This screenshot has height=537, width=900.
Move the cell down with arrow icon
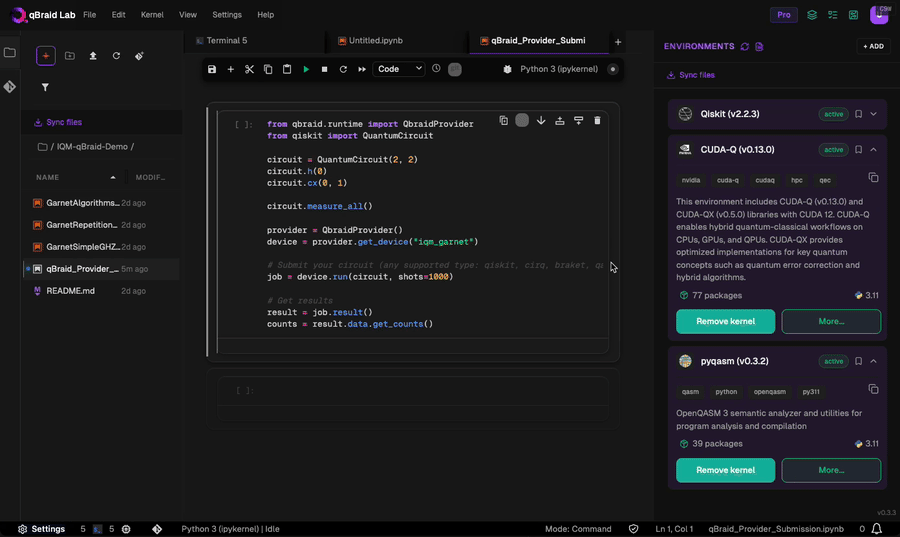[541, 120]
